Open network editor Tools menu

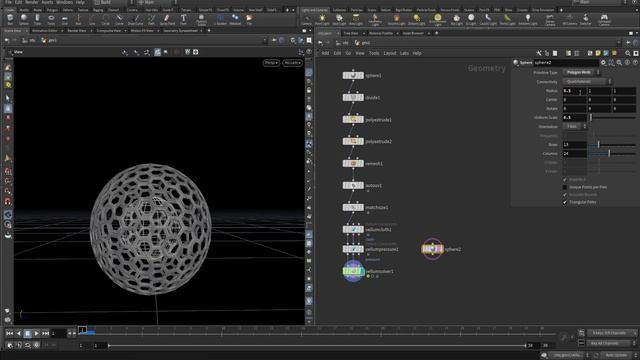pyautogui.click(x=374, y=53)
